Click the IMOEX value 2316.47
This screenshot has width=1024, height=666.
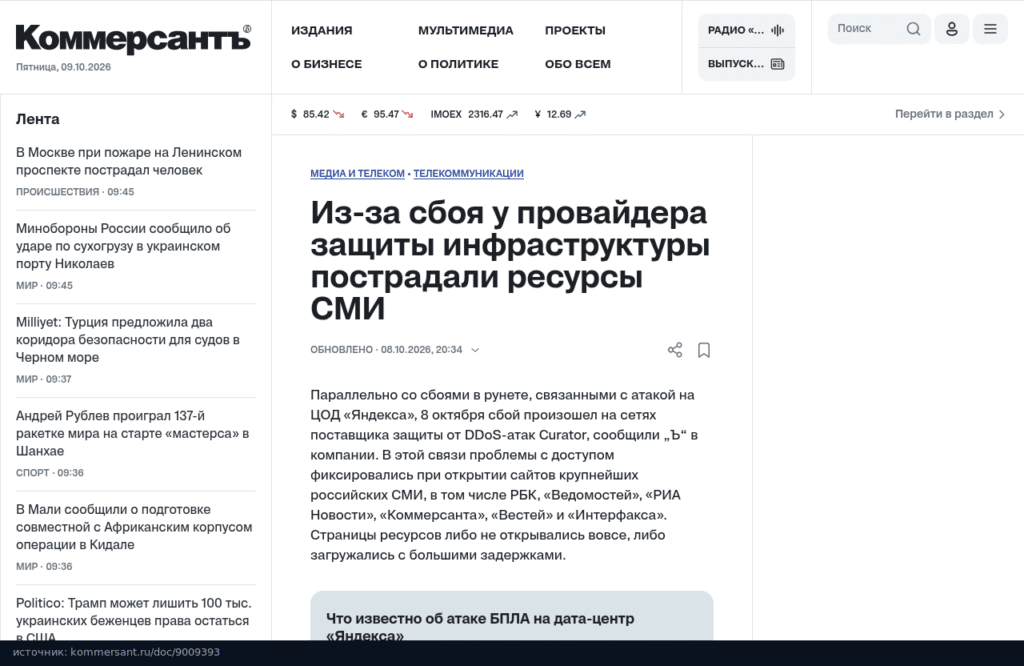click(485, 114)
